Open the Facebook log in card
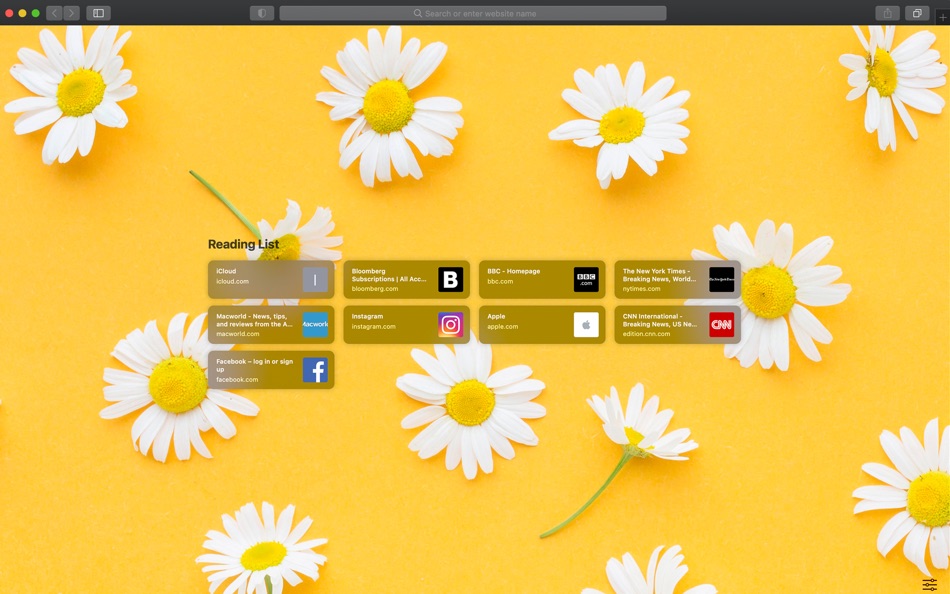950x594 pixels. pos(271,370)
